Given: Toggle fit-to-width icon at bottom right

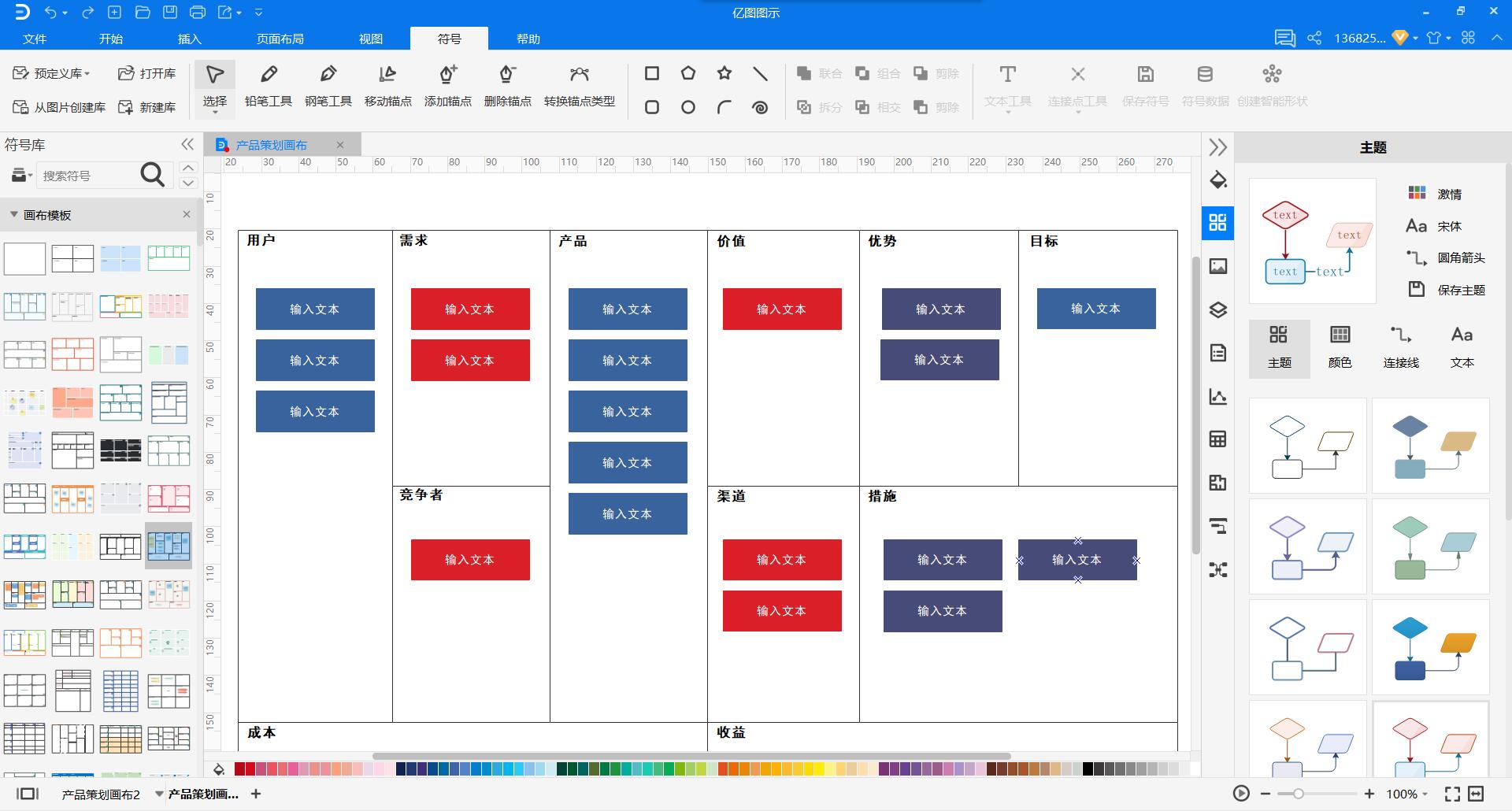Looking at the screenshot, I should (1476, 794).
